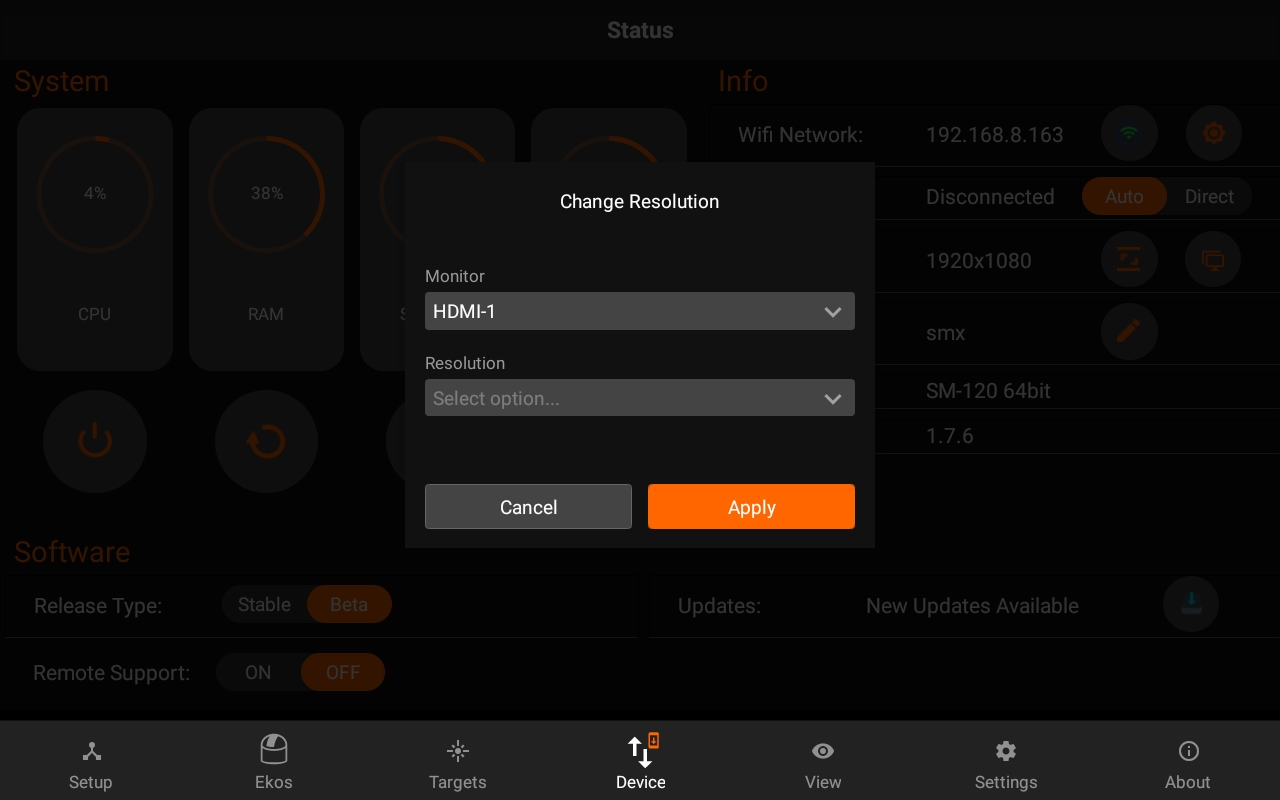Select the Auto connection mode

[1124, 197]
